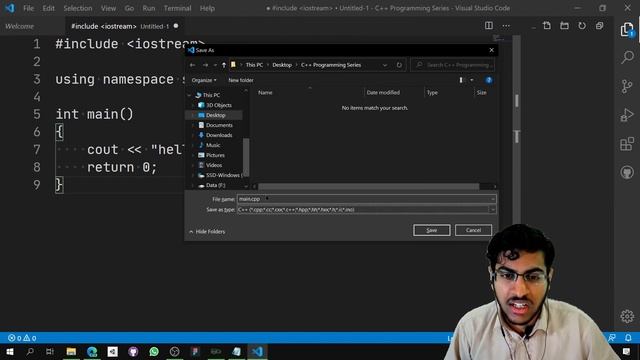Open the Edit menu

(x=48, y=8)
